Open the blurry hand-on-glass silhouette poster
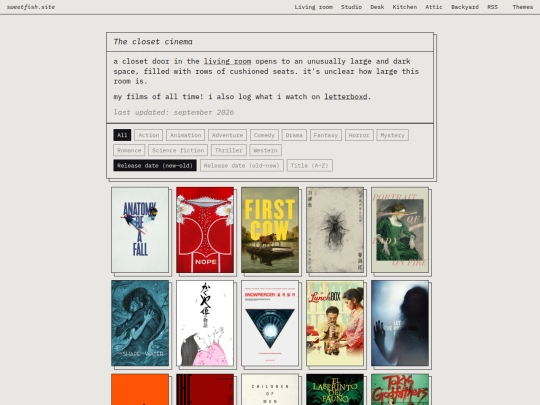Image resolution: width=540 pixels, height=405 pixels. tap(400, 323)
